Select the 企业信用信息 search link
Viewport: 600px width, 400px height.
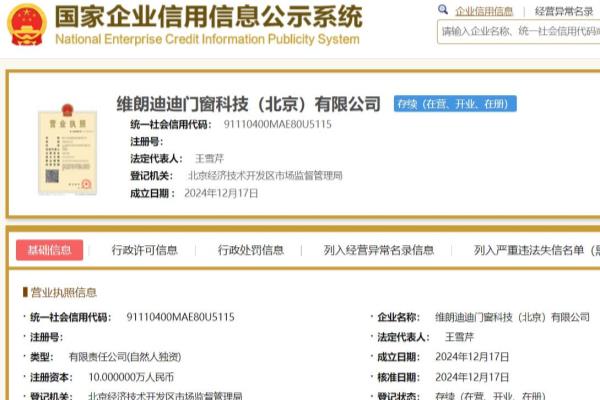pyautogui.click(x=484, y=11)
